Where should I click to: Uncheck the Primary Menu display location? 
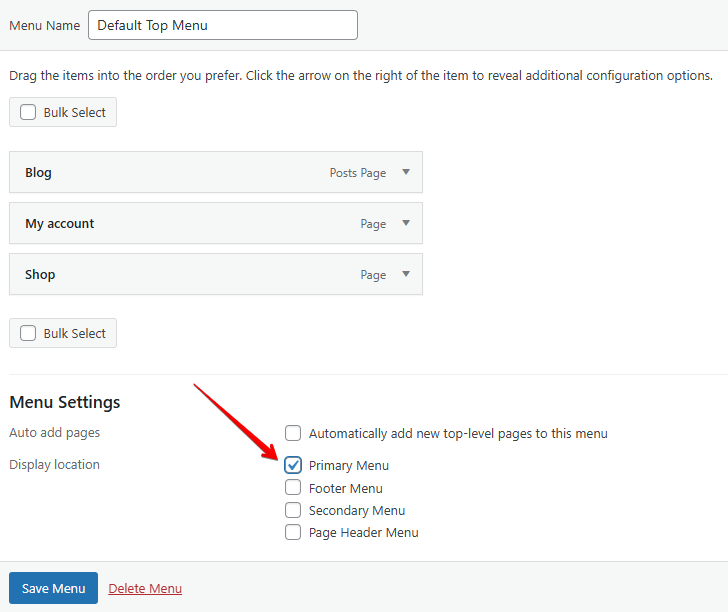tap(293, 465)
